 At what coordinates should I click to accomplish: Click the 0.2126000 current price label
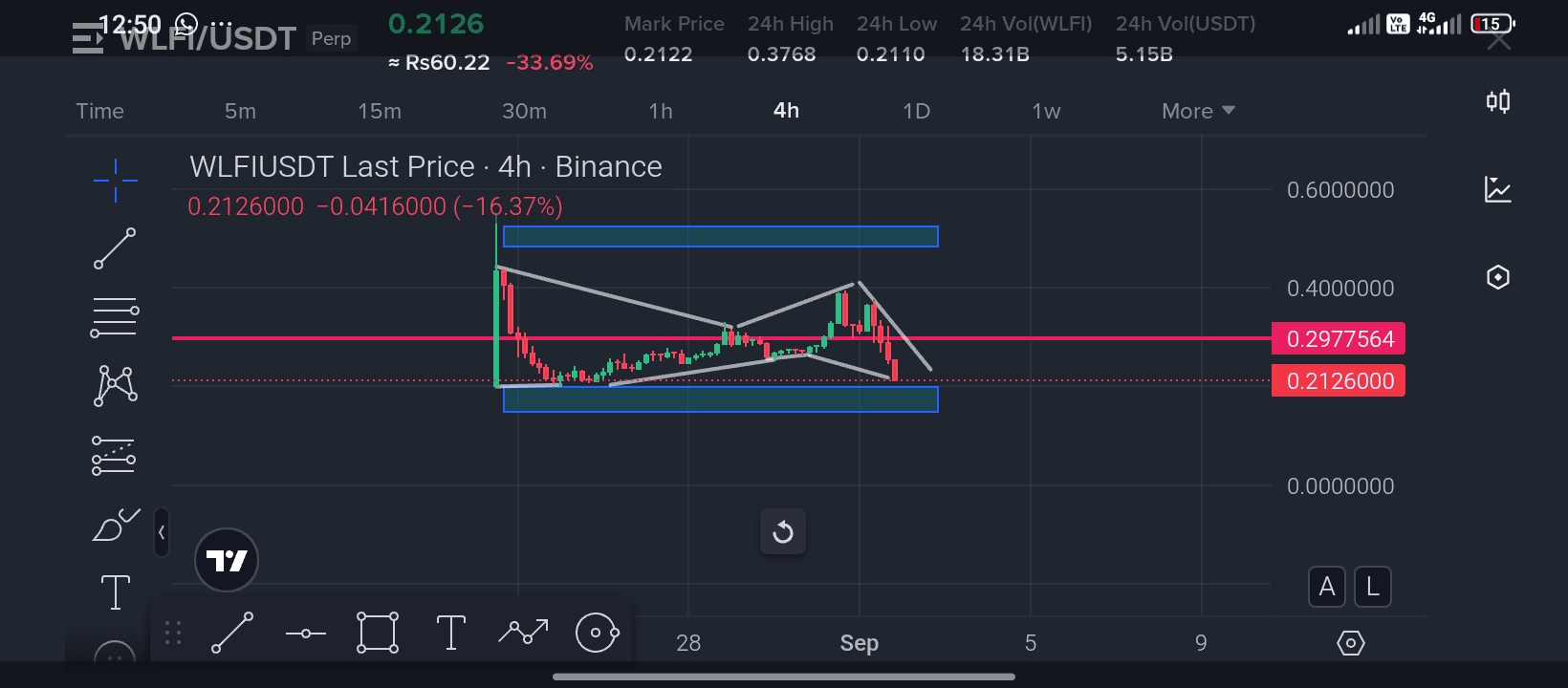[1339, 380]
